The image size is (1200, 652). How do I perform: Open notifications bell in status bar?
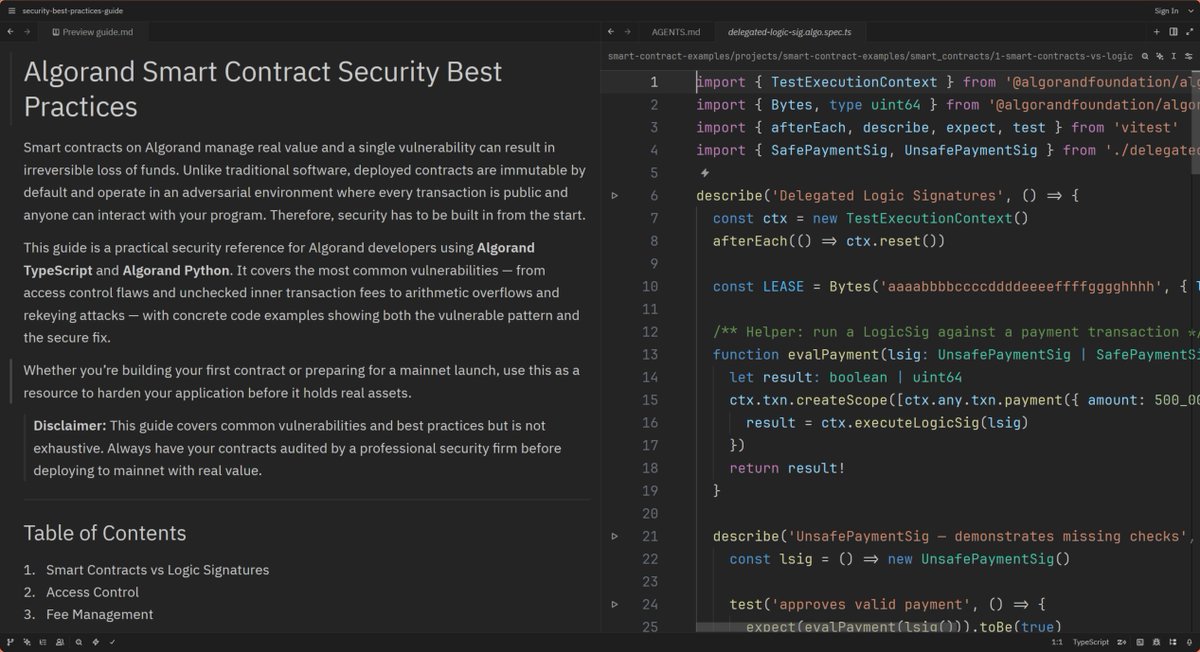[1189, 642]
